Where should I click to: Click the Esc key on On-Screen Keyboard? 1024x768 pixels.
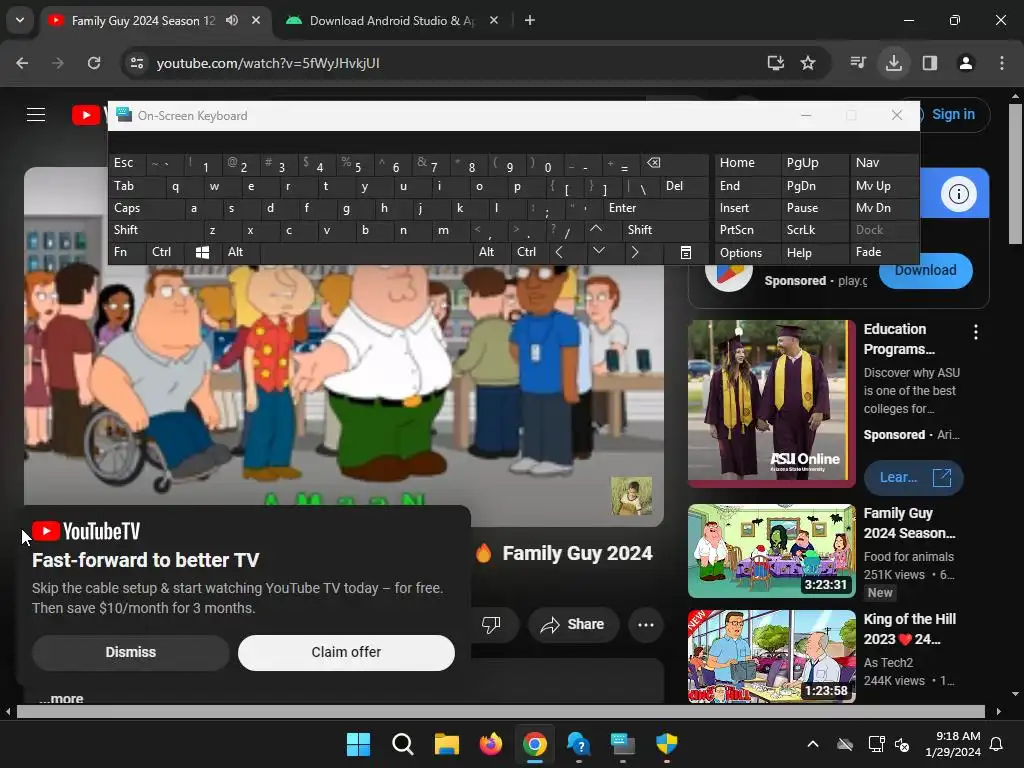coord(127,163)
